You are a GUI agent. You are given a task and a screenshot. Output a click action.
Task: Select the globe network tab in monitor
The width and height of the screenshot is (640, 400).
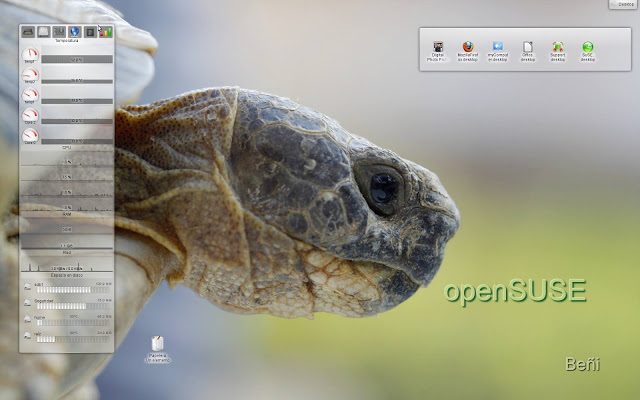click(75, 32)
